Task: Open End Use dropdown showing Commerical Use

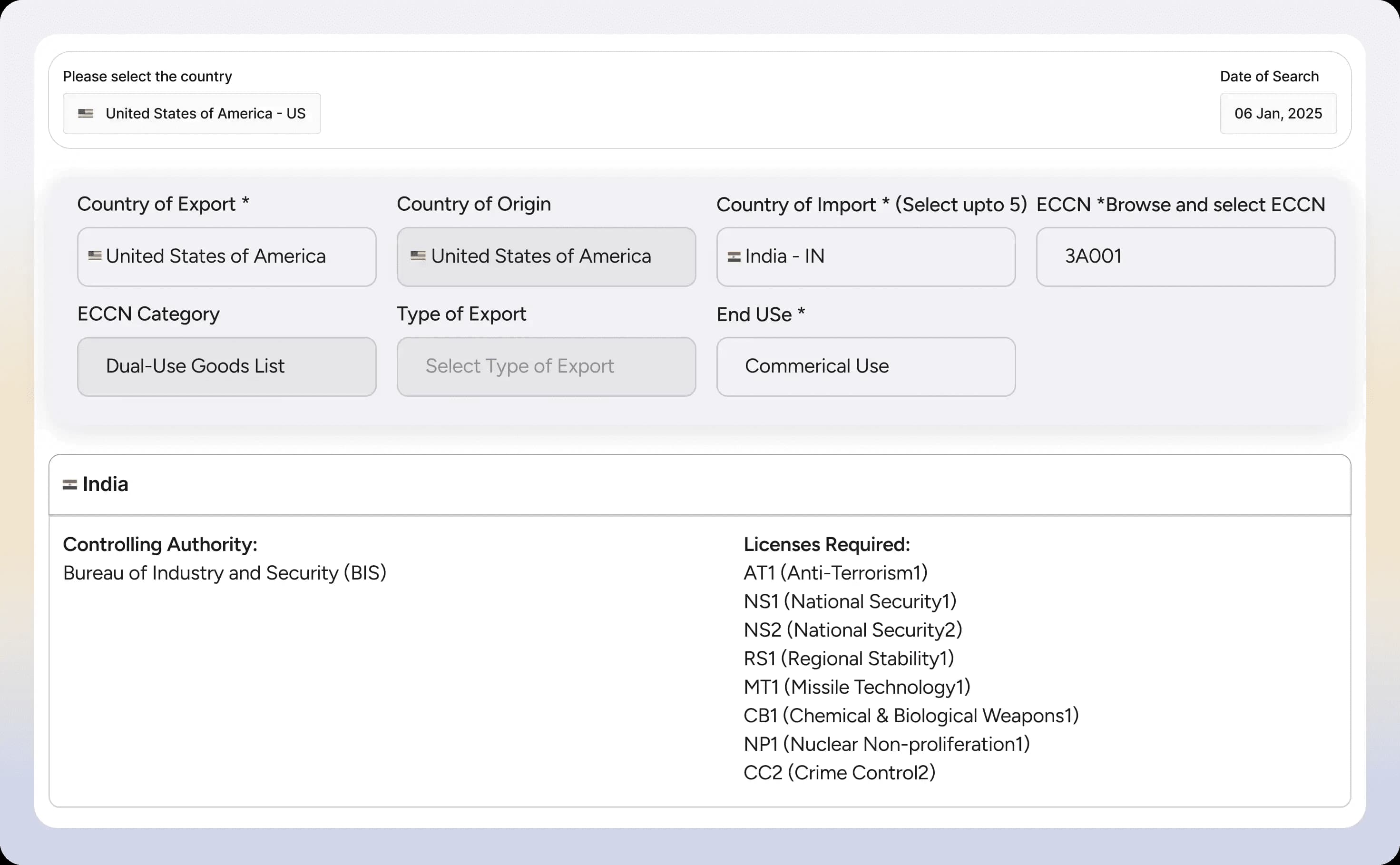Action: coord(866,366)
